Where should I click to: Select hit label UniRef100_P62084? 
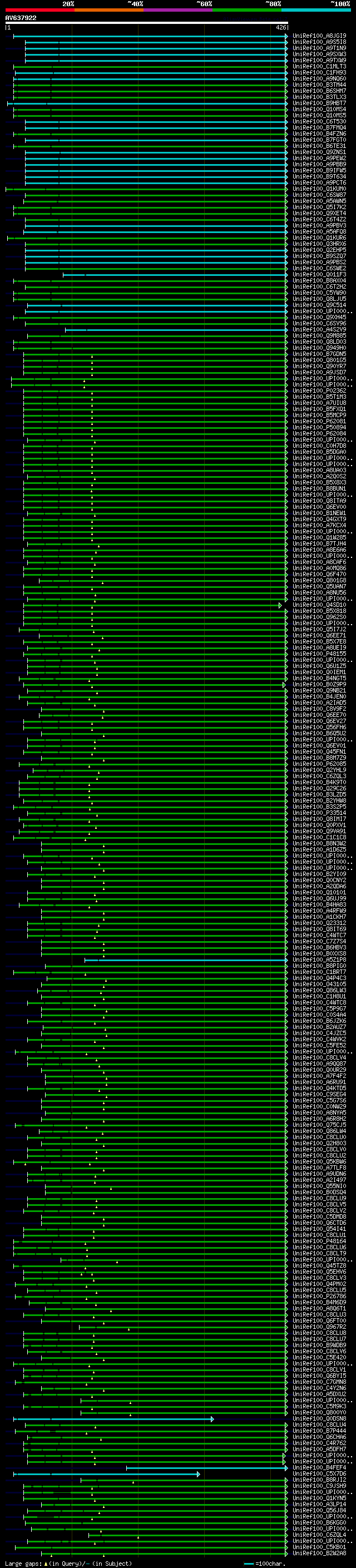[x=319, y=433]
